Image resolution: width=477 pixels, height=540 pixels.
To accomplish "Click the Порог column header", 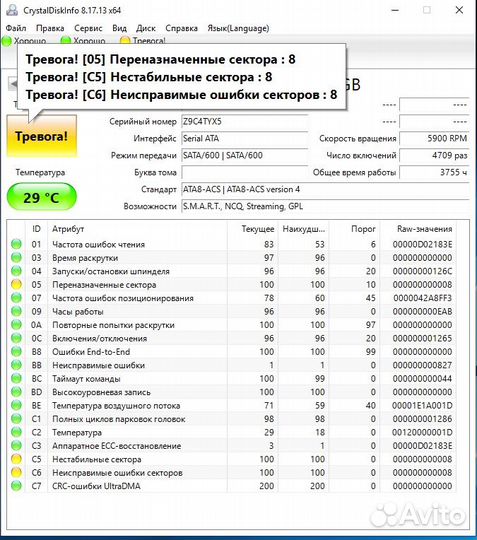I will [x=354, y=229].
